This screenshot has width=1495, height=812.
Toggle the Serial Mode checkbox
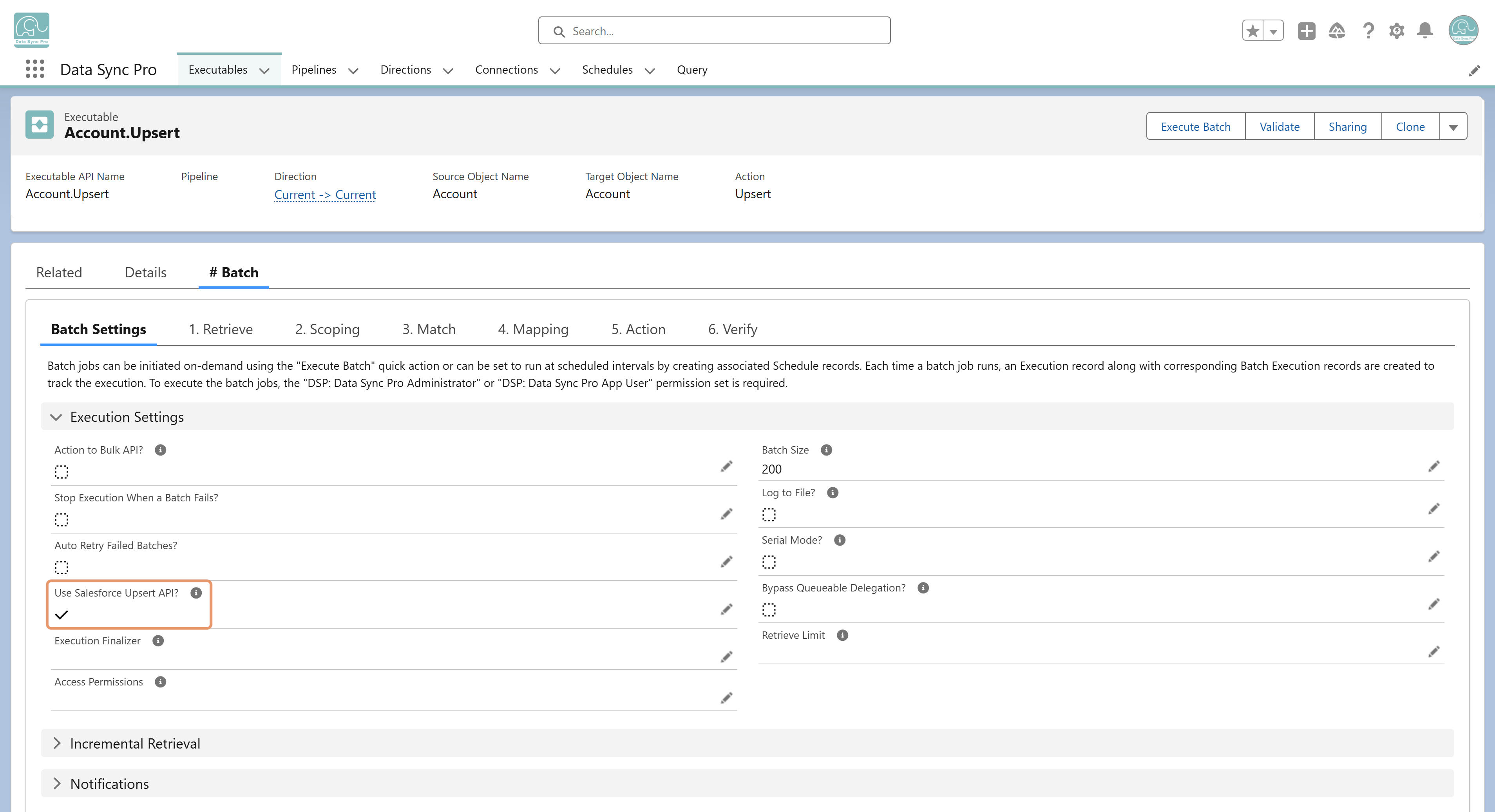point(769,562)
